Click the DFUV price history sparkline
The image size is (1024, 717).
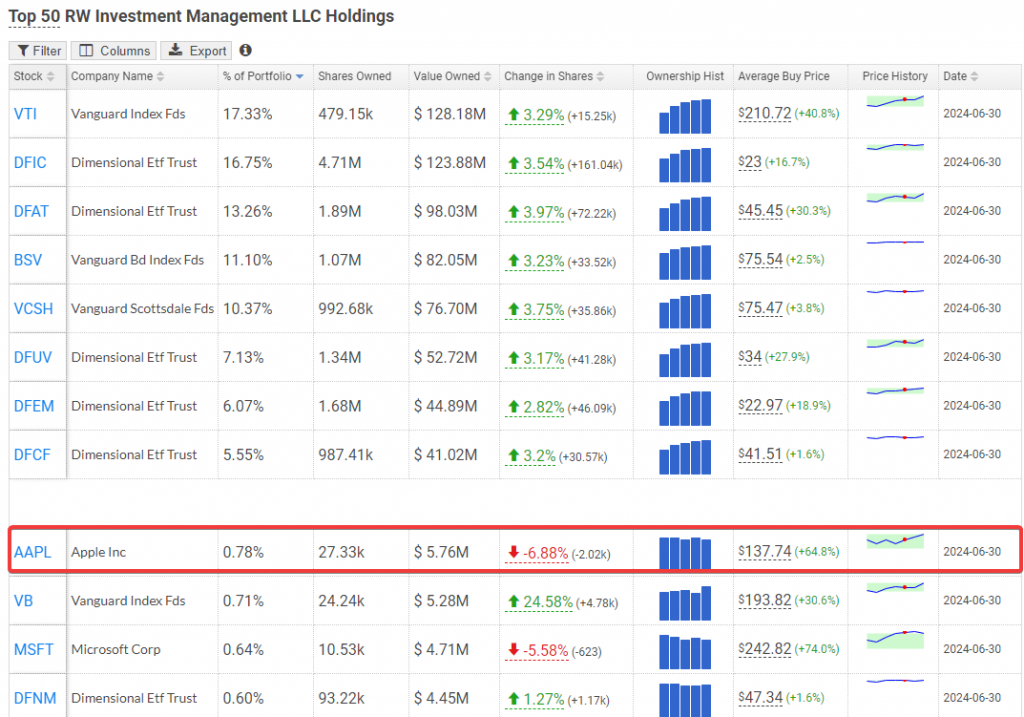[895, 343]
